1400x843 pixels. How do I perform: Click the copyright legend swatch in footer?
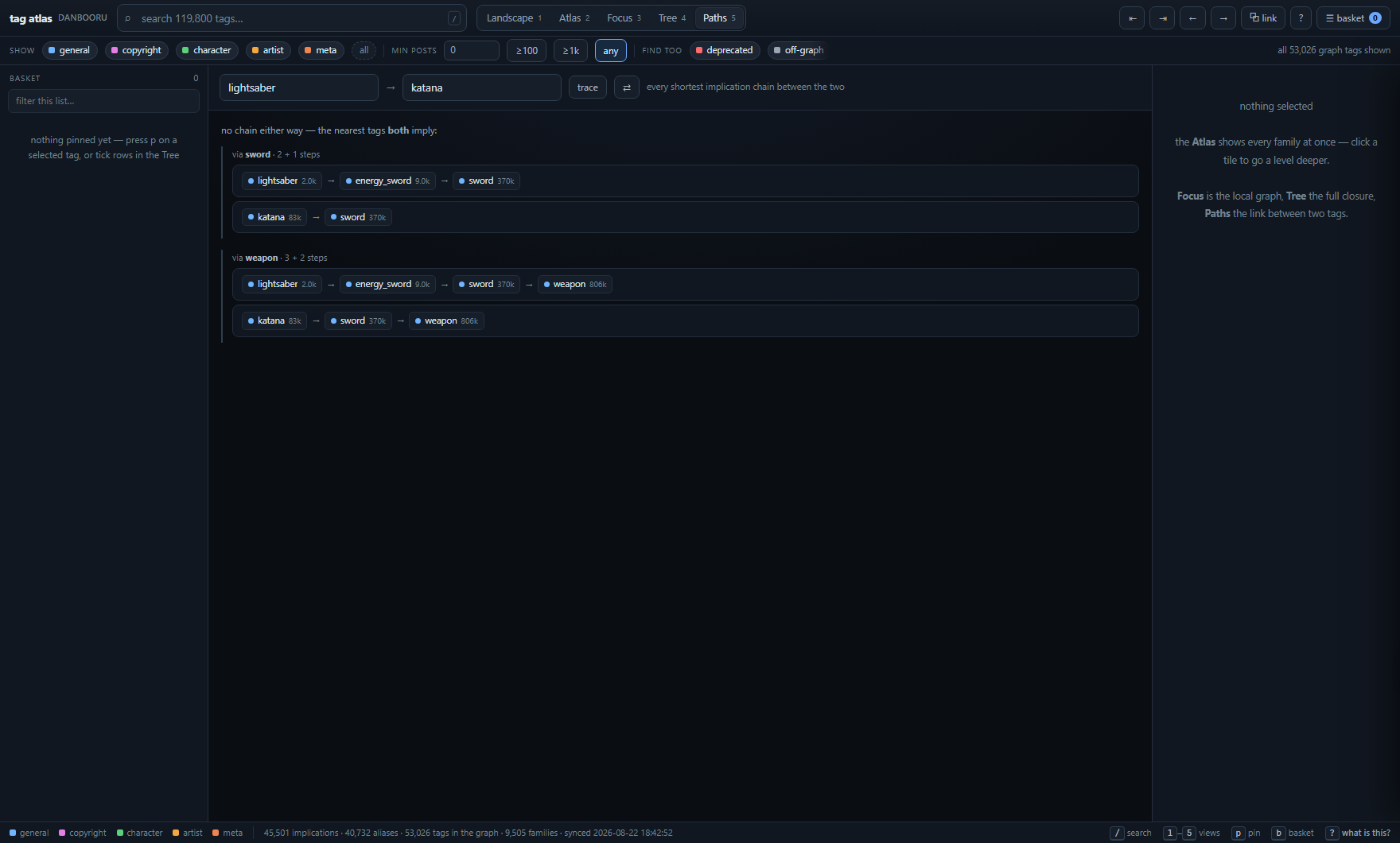(62, 833)
